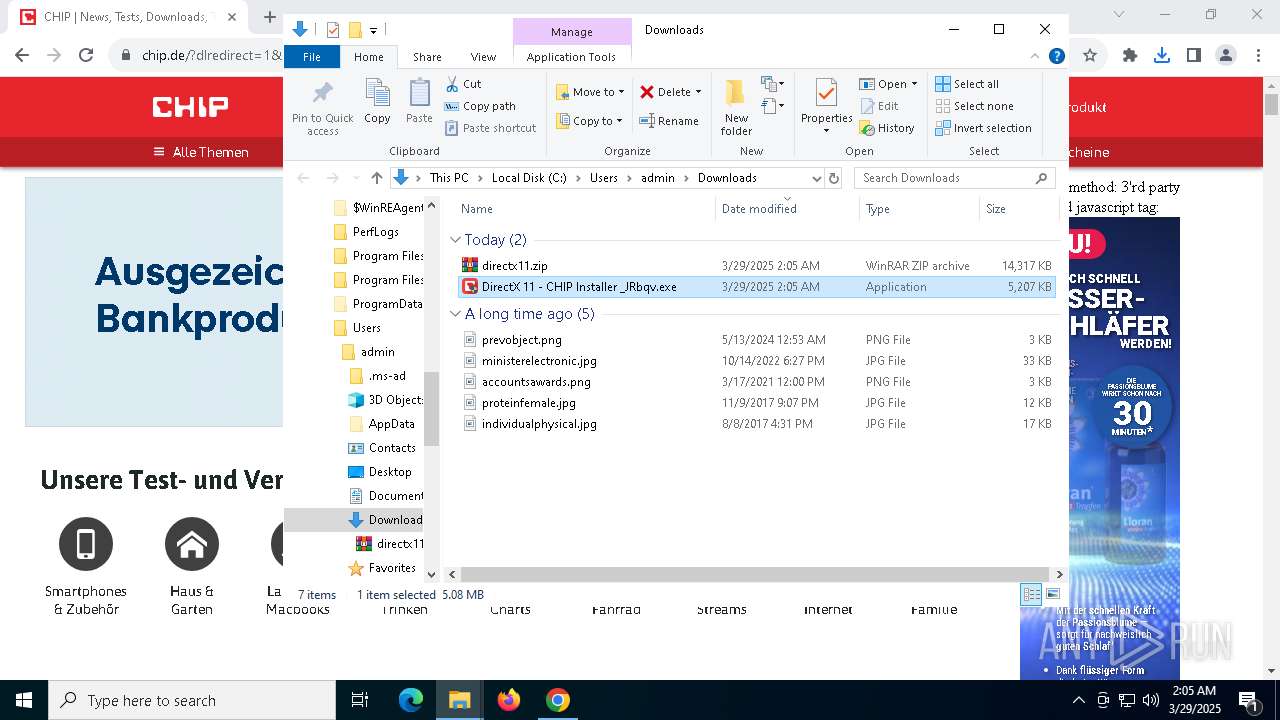
Task: Click Chrome downloads icon in toolbar
Action: 1162,55
